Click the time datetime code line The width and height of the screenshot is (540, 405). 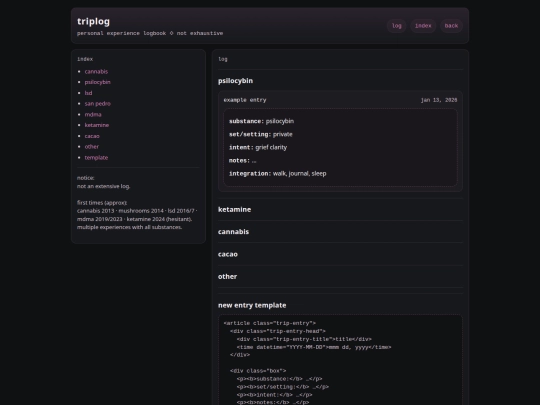point(314,347)
